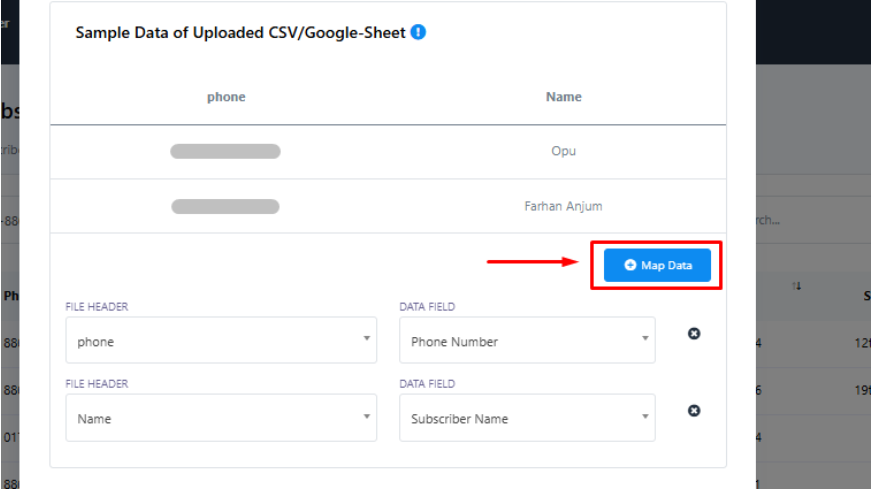Open the File Header dropdown showing phone

click(x=221, y=341)
